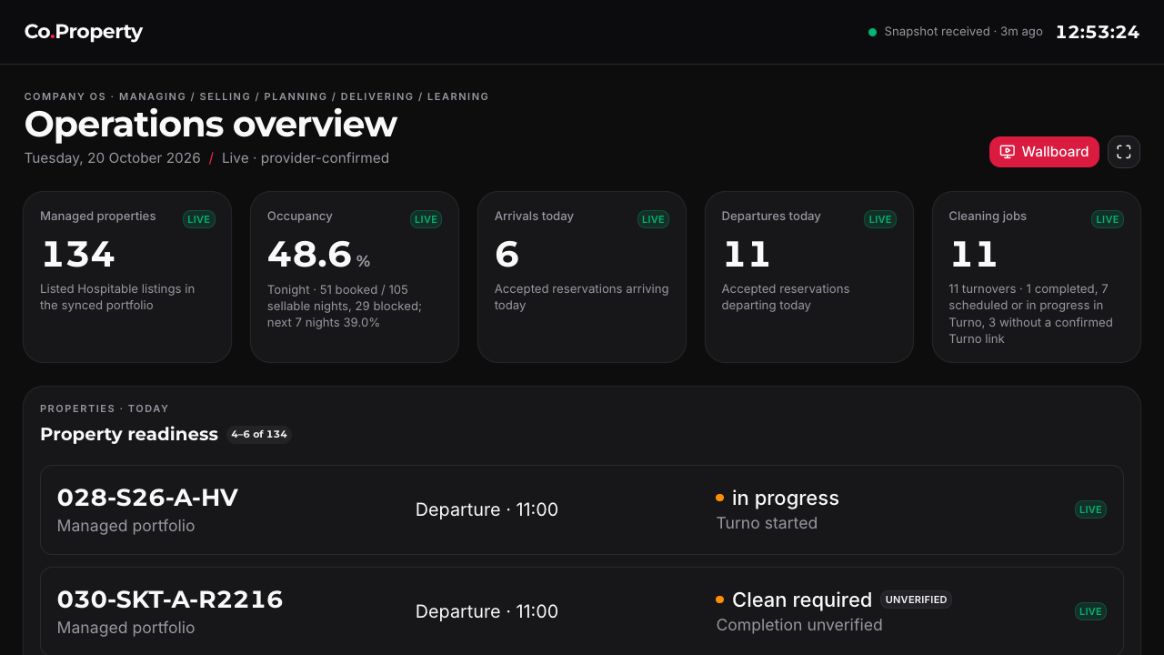Click the Operations overview heading
The width and height of the screenshot is (1164, 655).
(211, 124)
